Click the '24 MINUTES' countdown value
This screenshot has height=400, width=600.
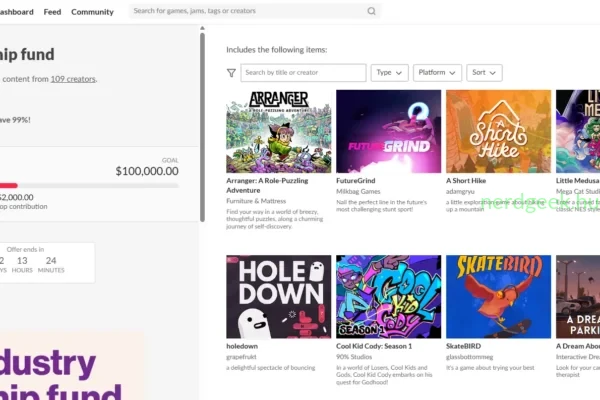pos(51,264)
